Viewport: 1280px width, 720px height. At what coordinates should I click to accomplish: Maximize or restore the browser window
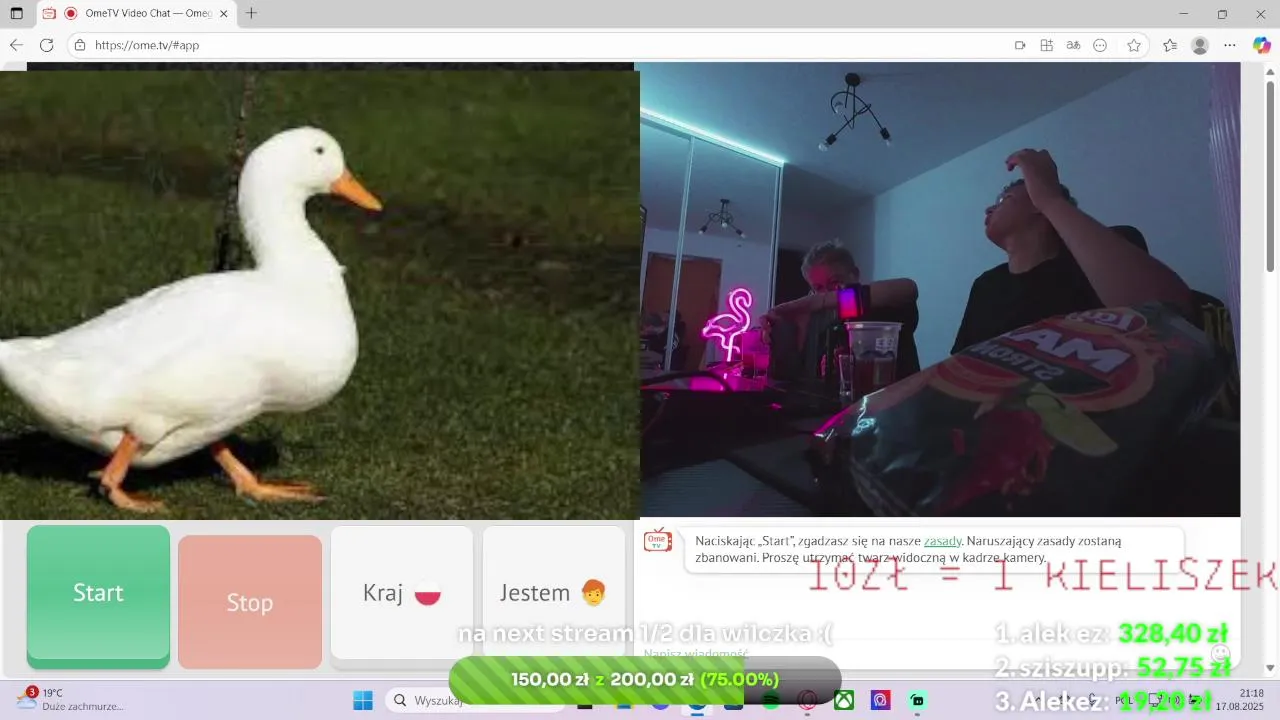[1222, 14]
